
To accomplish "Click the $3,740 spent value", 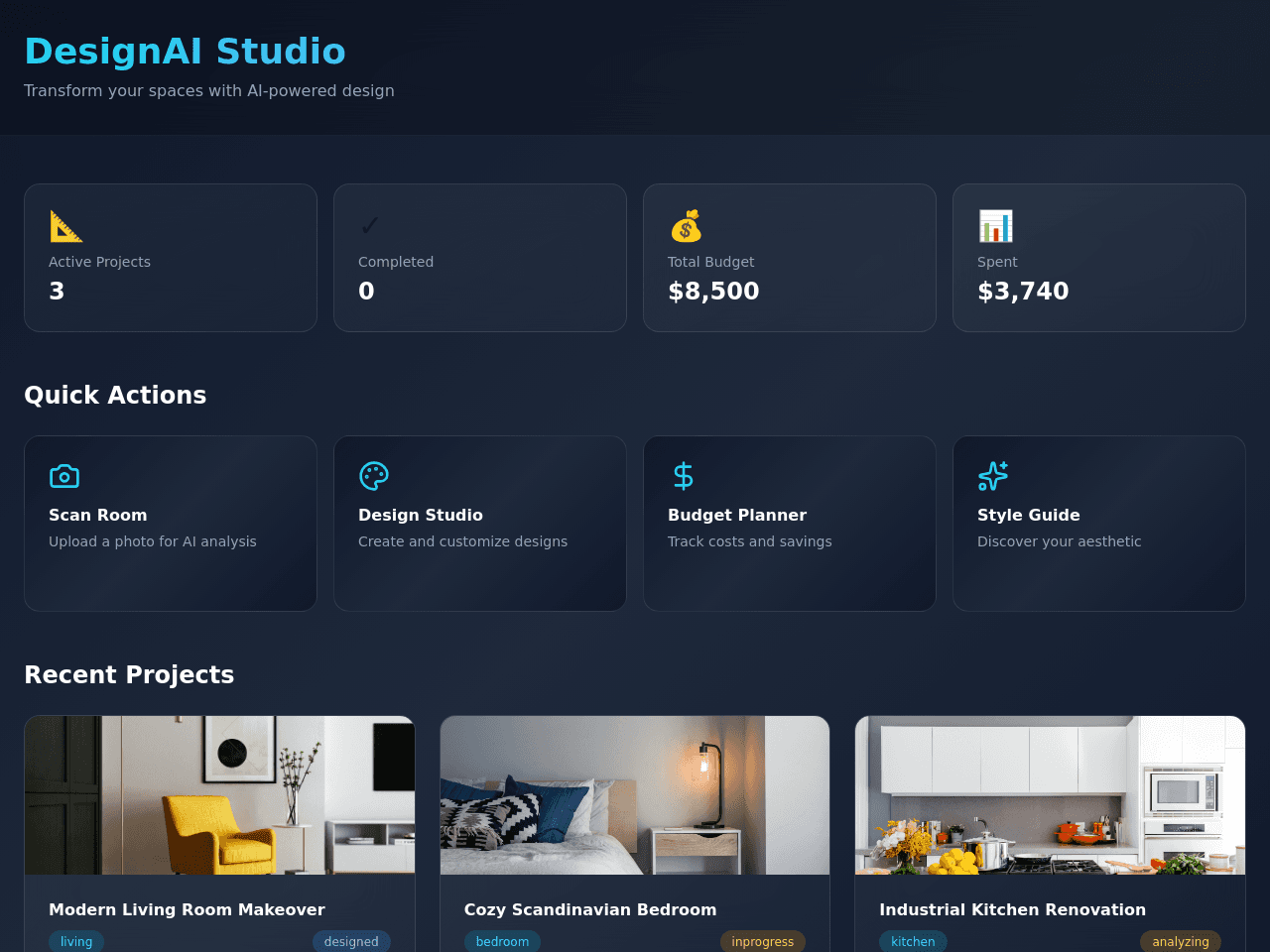I will 1023,291.
